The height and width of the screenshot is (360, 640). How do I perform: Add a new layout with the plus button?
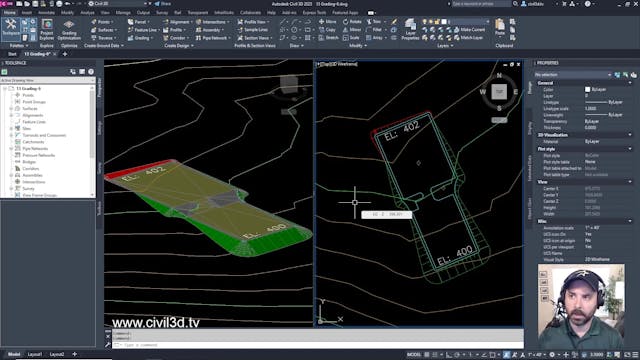74,354
